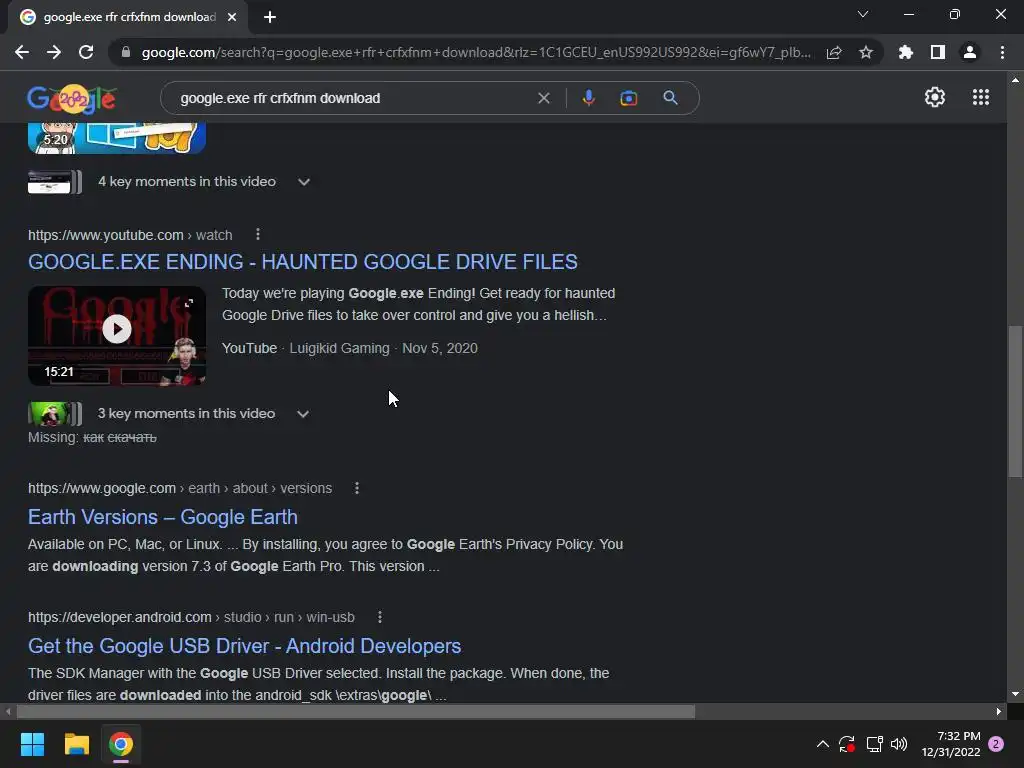Open options for developer.android.com result

click(379, 617)
